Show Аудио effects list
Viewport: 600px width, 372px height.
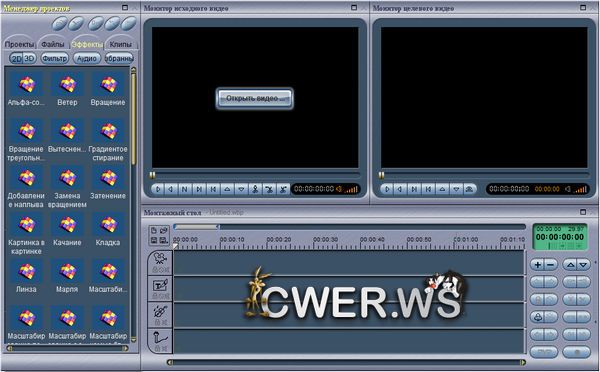pos(87,59)
